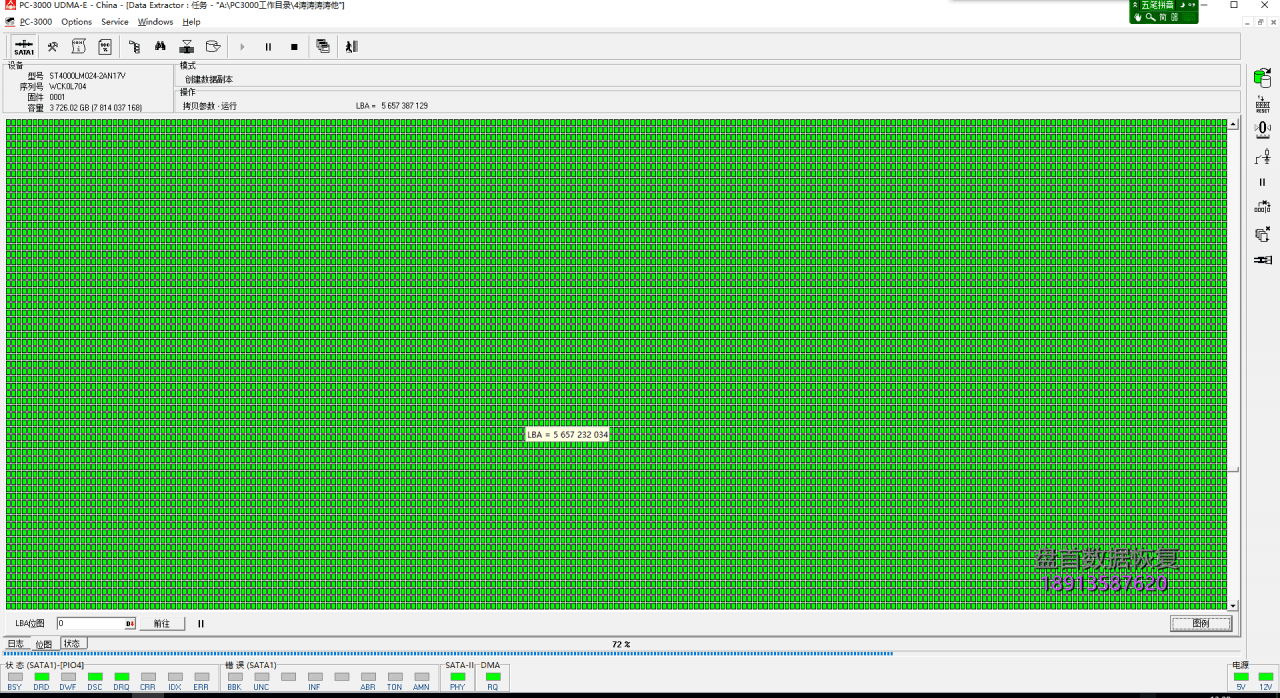The width and height of the screenshot is (1280, 698).
Task: Click the binoculars search icon
Action: pos(160,46)
